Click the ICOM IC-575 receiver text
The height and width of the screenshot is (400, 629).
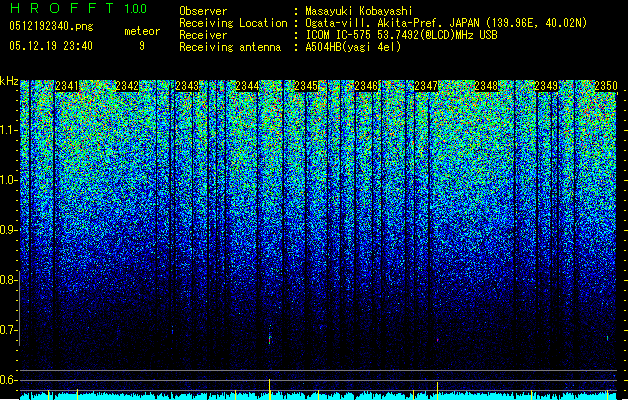pyautogui.click(x=401, y=35)
